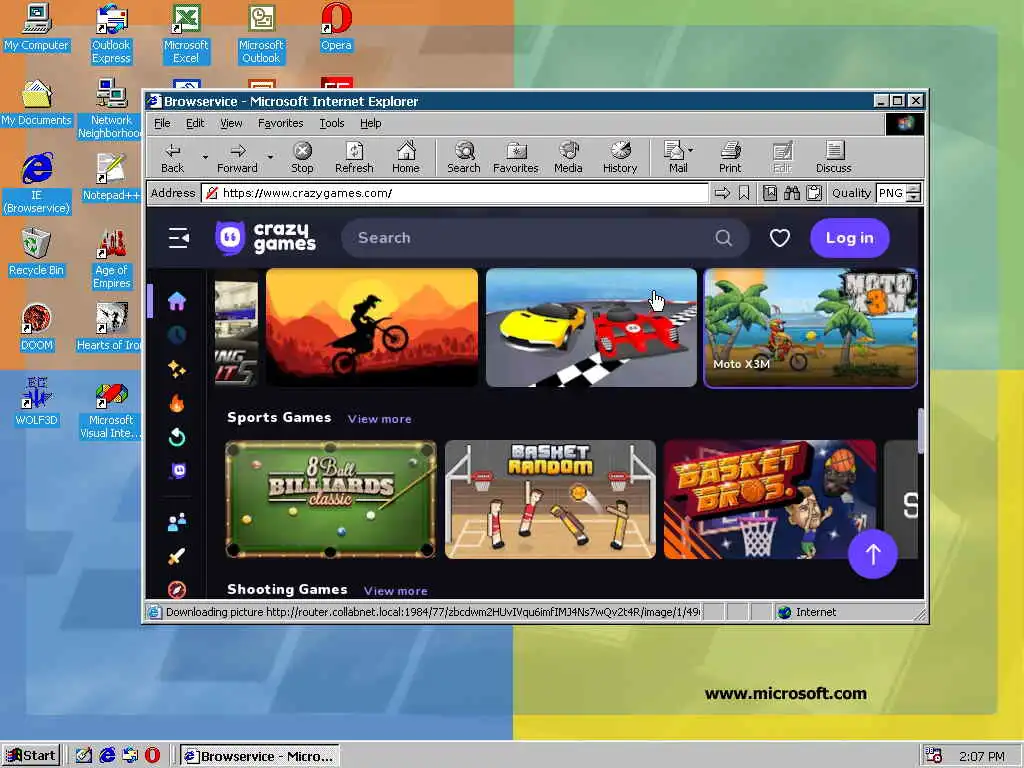
Task: Launch Internet Explorer from quick launch bar
Action: click(x=107, y=756)
